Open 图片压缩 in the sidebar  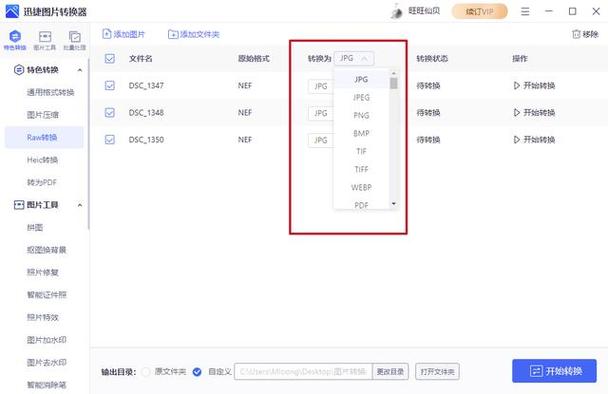point(43,115)
